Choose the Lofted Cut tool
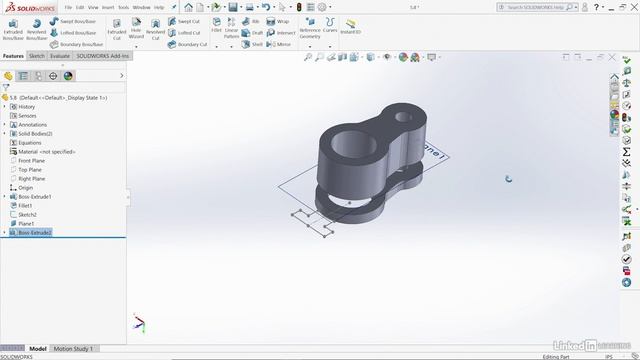The height and width of the screenshot is (360, 640). click(x=184, y=33)
